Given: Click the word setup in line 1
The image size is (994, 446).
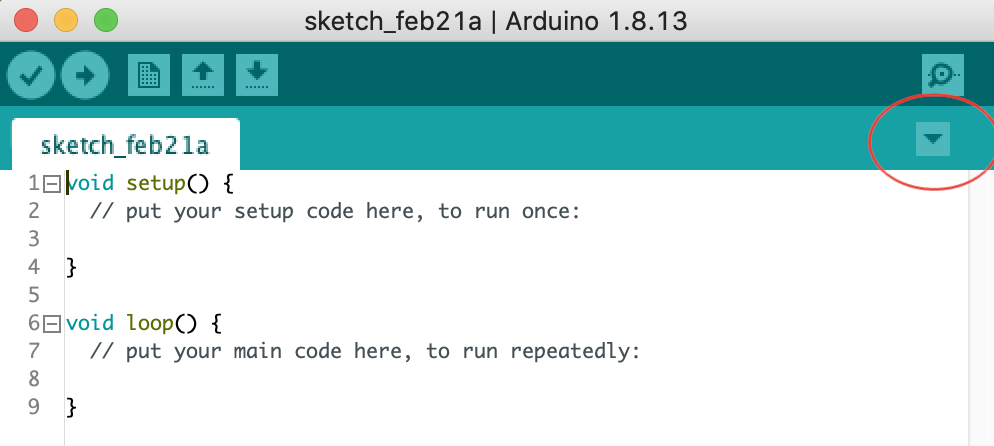Looking at the screenshot, I should (x=155, y=184).
